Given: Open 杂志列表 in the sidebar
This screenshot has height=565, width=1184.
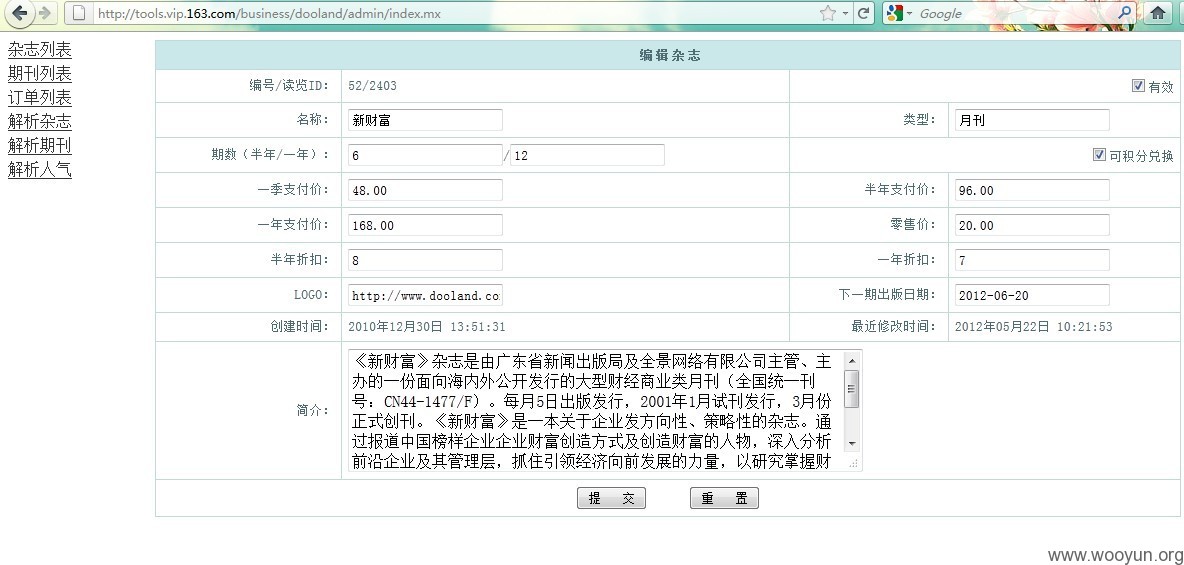Looking at the screenshot, I should point(40,50).
